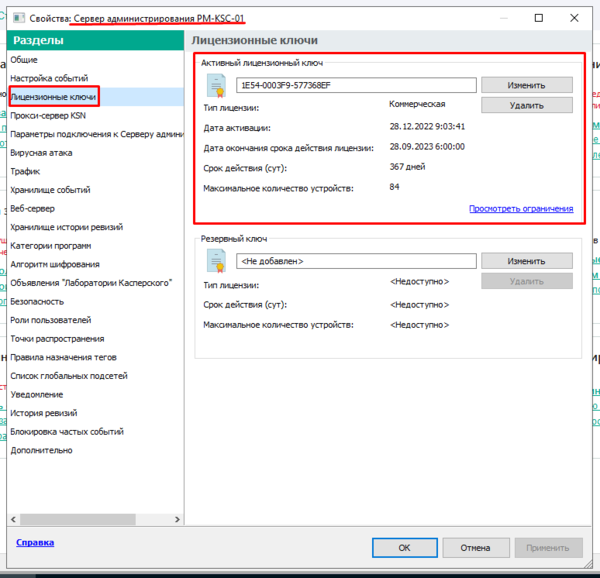Open the Уведомление section
The width and height of the screenshot is (600, 578).
(x=37, y=395)
